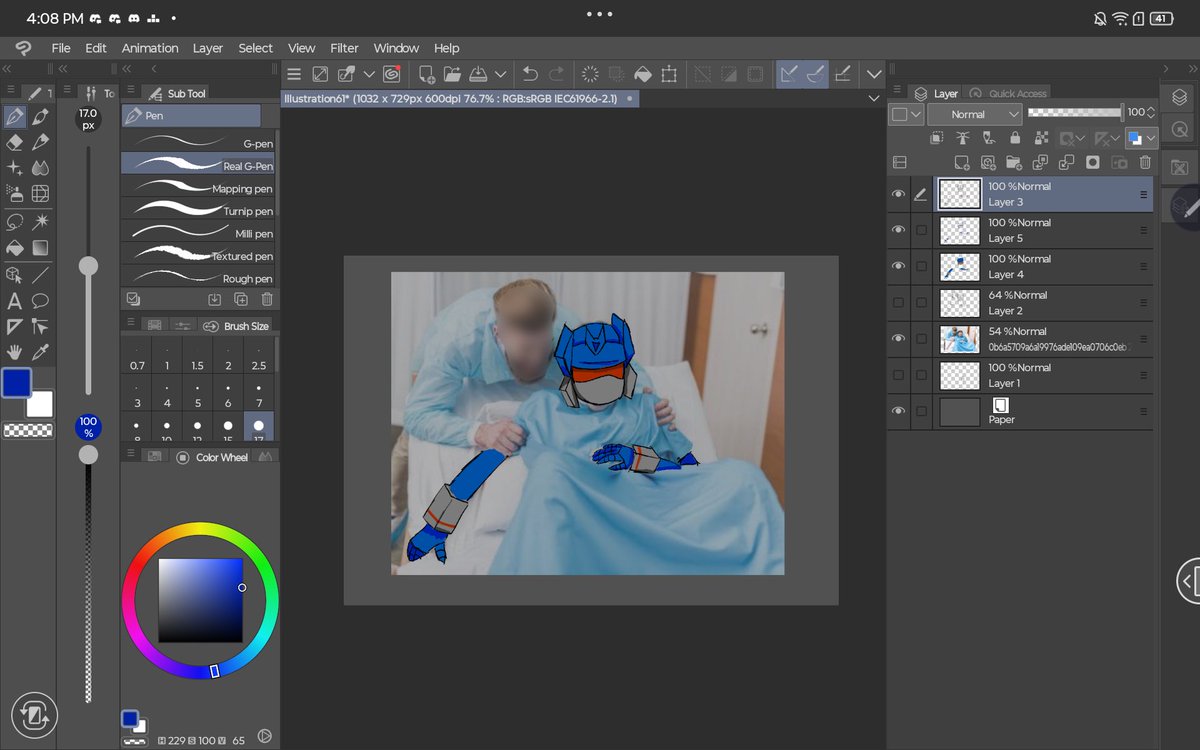The height and width of the screenshot is (750, 1200).
Task: Show Layer 2 by clicking its visibility box
Action: (x=898, y=302)
